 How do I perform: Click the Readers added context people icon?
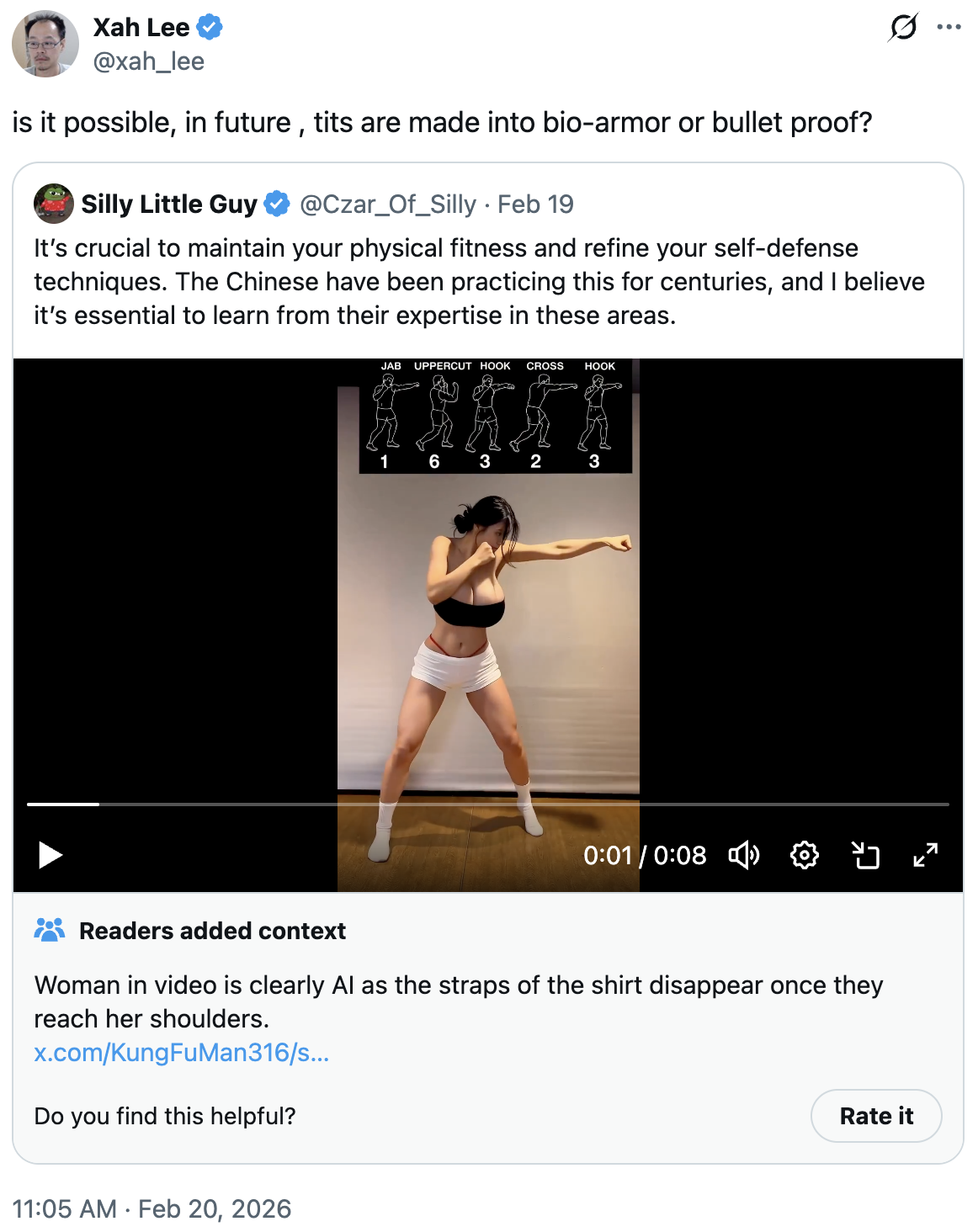(50, 930)
